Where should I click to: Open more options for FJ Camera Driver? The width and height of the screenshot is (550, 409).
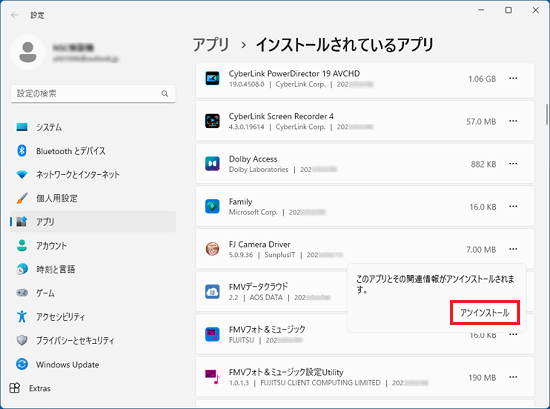tap(513, 249)
